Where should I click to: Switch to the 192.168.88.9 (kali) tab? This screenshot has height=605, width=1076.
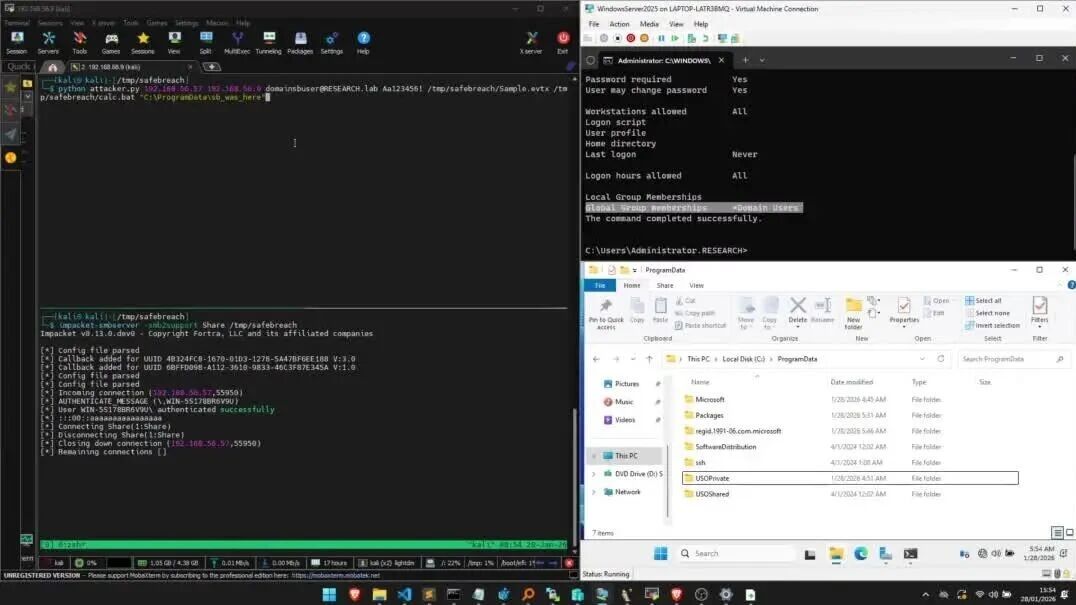130,67
